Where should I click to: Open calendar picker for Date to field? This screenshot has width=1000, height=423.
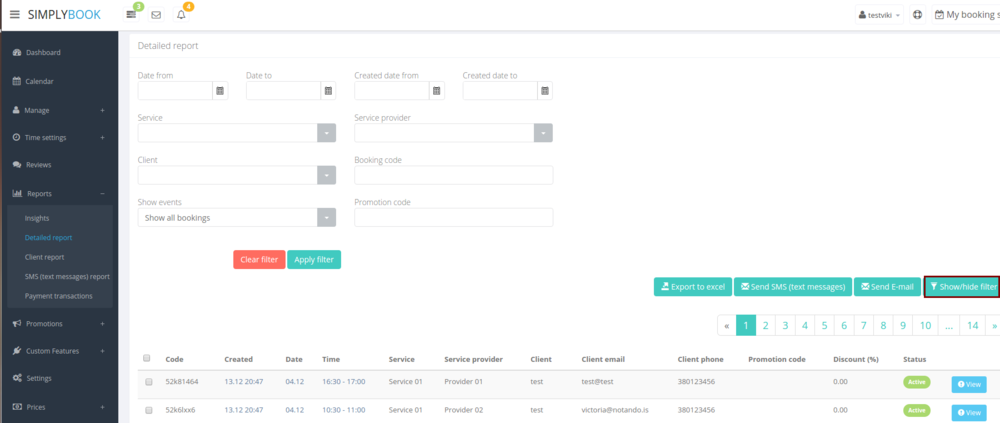point(328,91)
